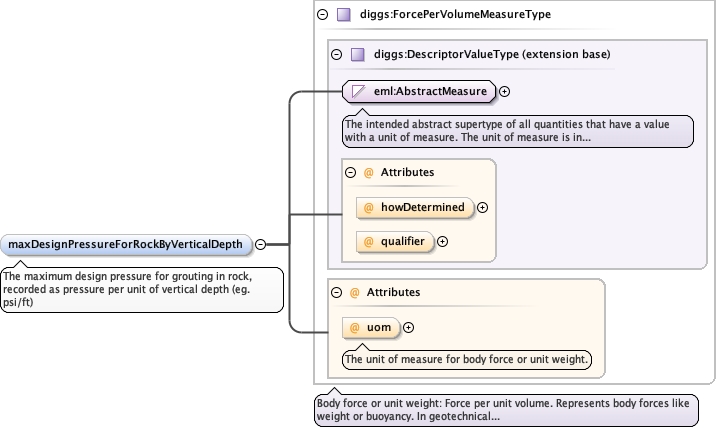The height and width of the screenshot is (430, 717).
Task: Expand the qualifier attribute details
Action: tap(442, 241)
